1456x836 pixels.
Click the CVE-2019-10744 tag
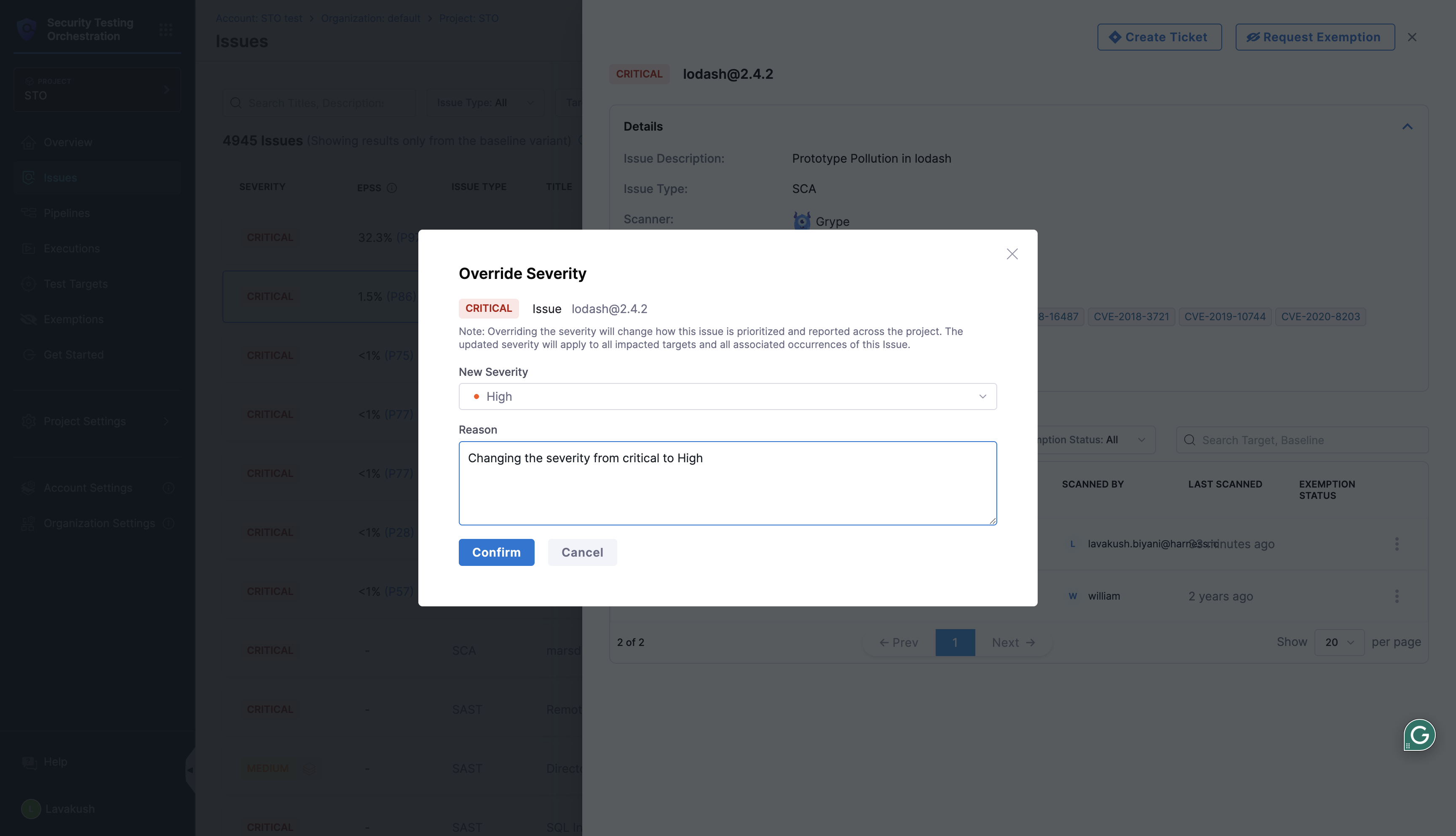tap(1225, 316)
